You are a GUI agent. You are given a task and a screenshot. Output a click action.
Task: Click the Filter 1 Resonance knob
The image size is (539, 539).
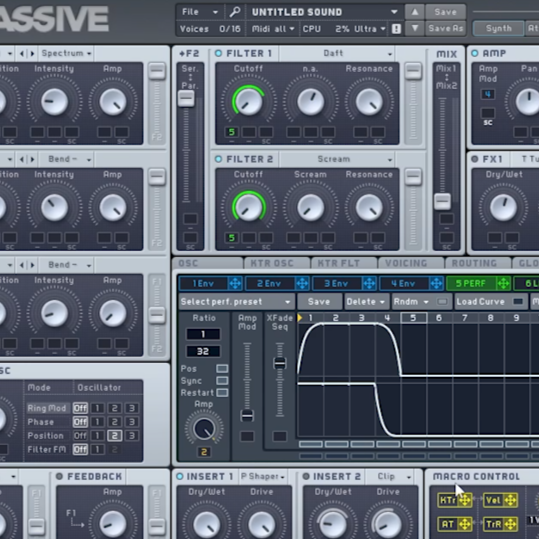pyautogui.click(x=369, y=101)
